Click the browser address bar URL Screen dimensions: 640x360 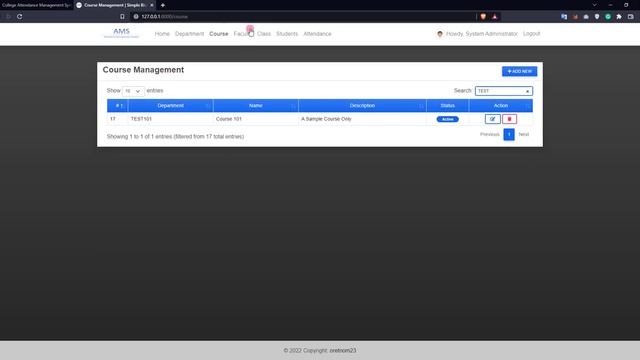point(164,16)
